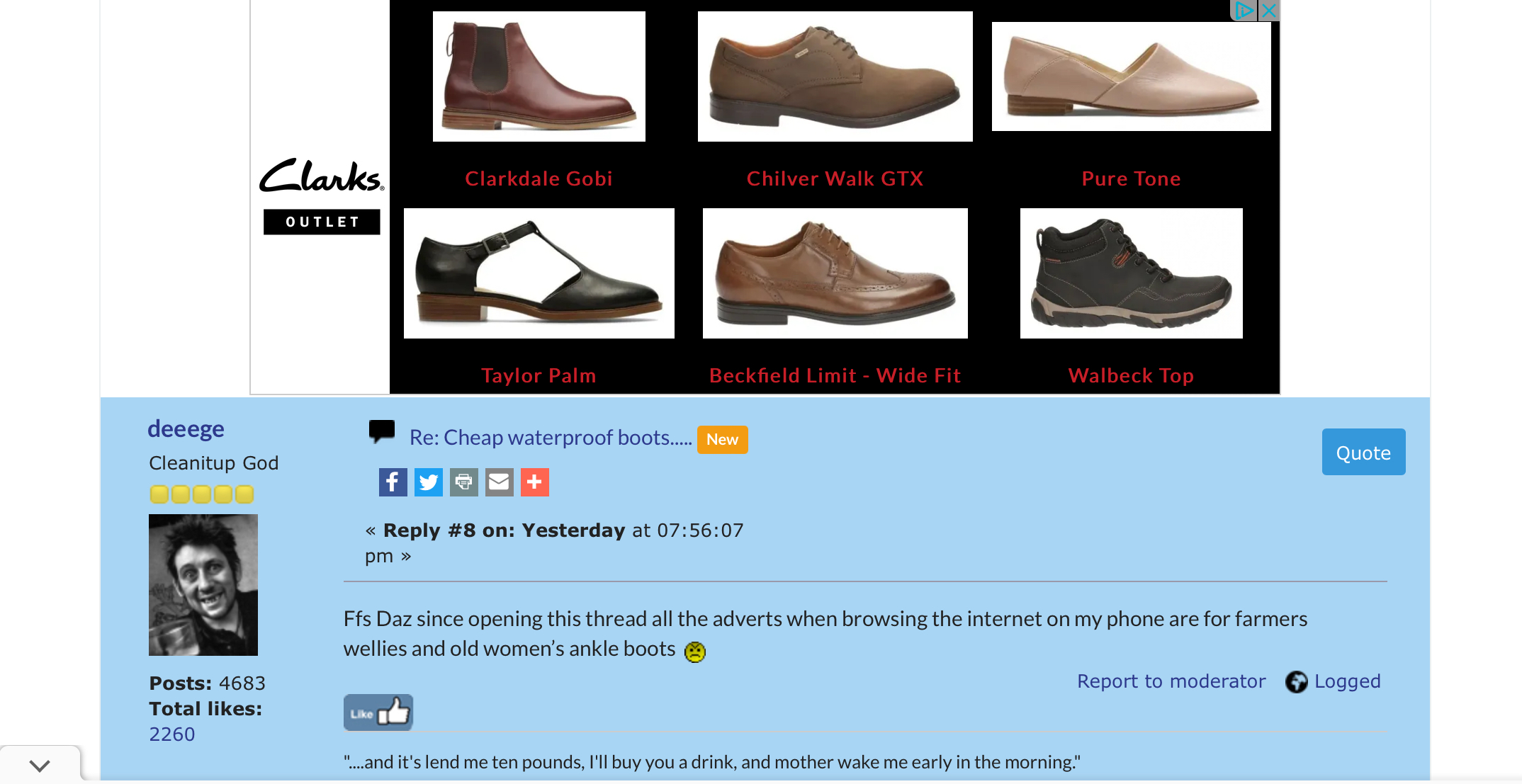
Task: Click deeege's avatar photo
Action: pos(203,585)
